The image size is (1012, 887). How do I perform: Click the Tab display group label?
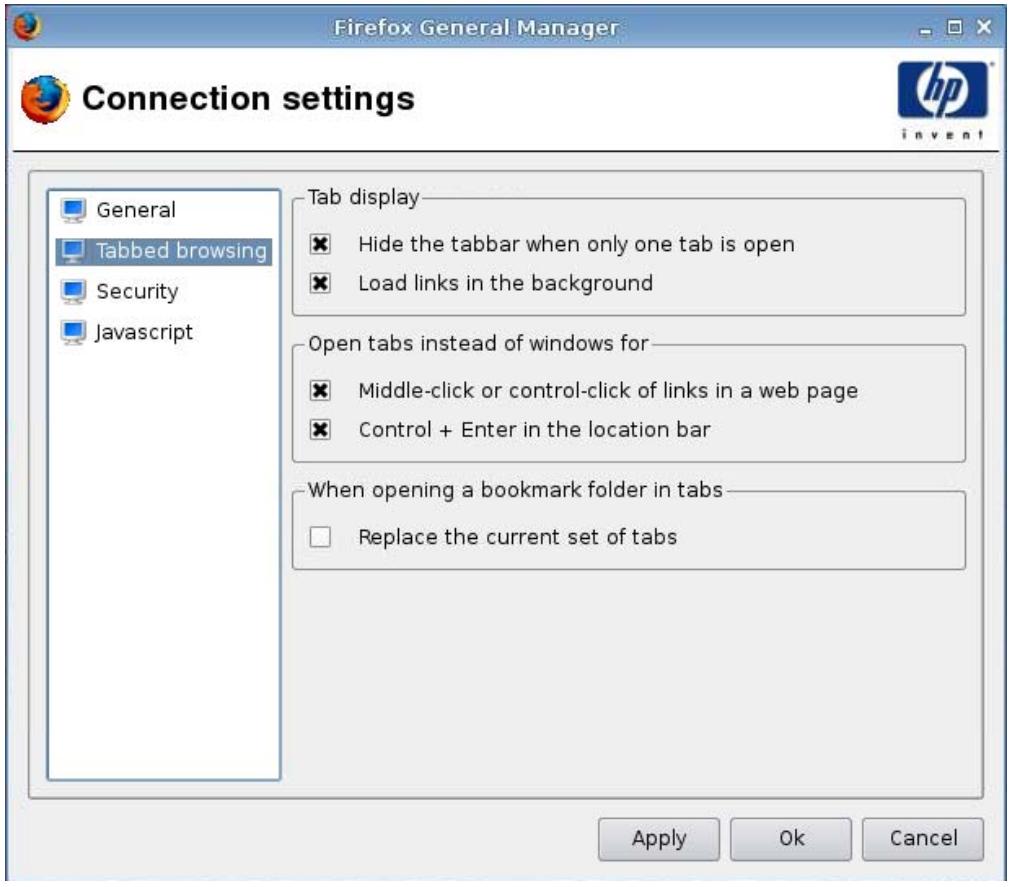pyautogui.click(x=363, y=197)
